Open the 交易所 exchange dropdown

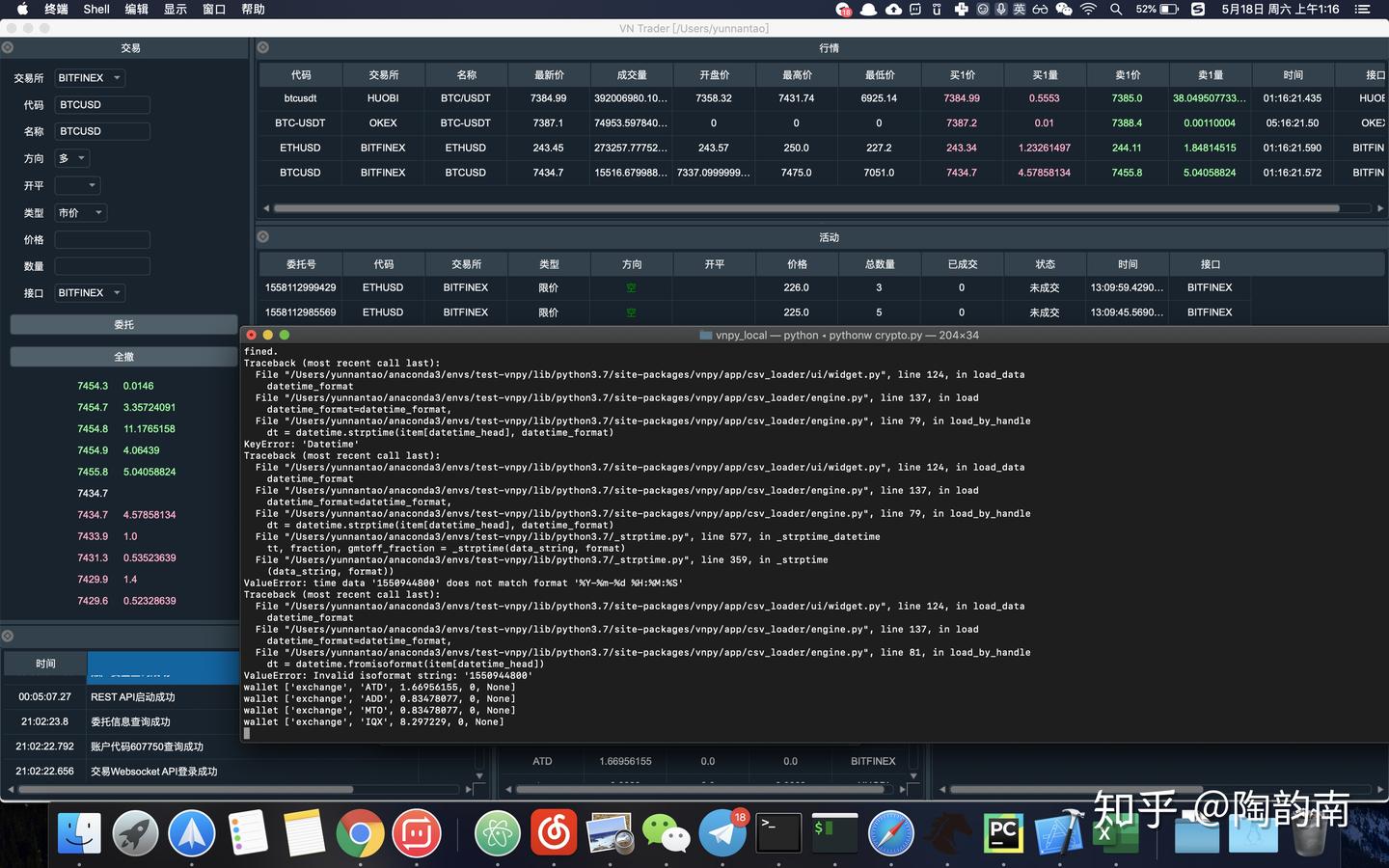click(x=90, y=78)
